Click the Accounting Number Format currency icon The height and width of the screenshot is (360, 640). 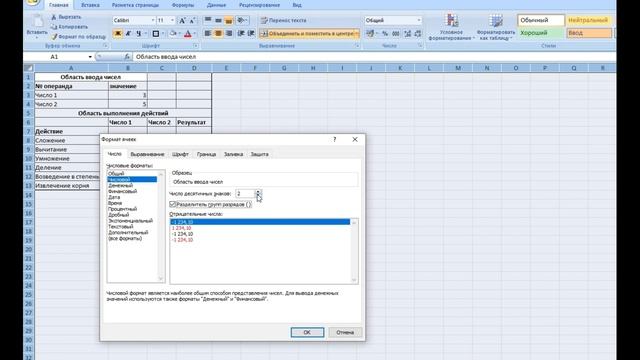[x=370, y=33]
